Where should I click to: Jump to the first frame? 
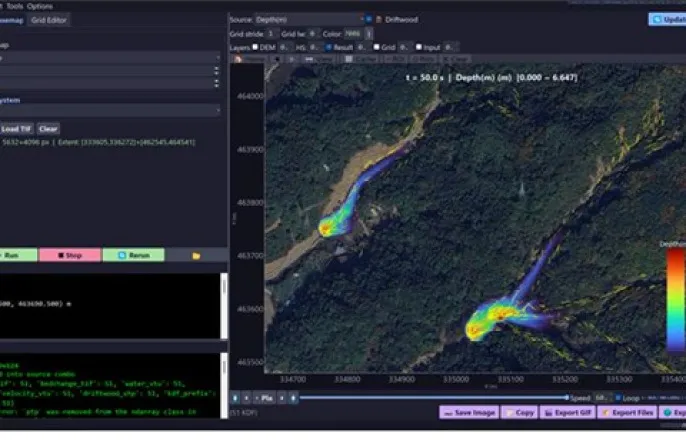coord(235,398)
